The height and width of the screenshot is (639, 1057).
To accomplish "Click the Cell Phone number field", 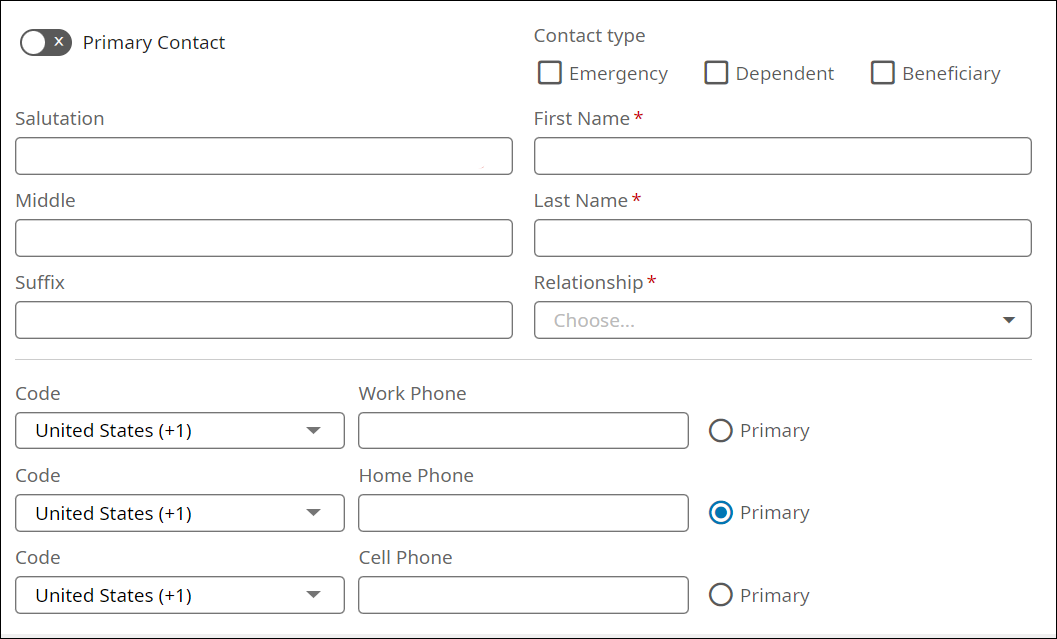I will coord(523,595).
